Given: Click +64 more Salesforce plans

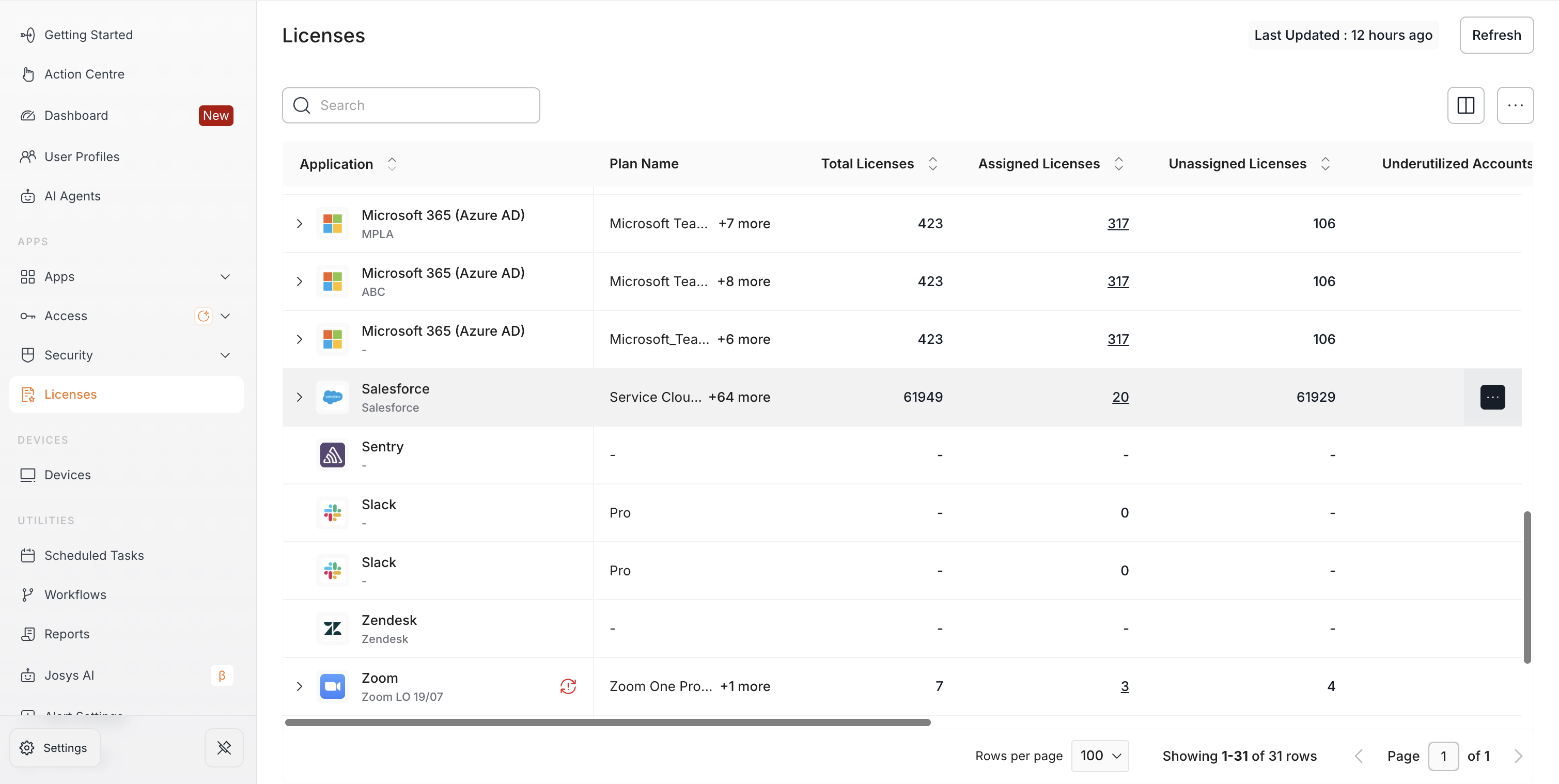Looking at the screenshot, I should coord(739,397).
